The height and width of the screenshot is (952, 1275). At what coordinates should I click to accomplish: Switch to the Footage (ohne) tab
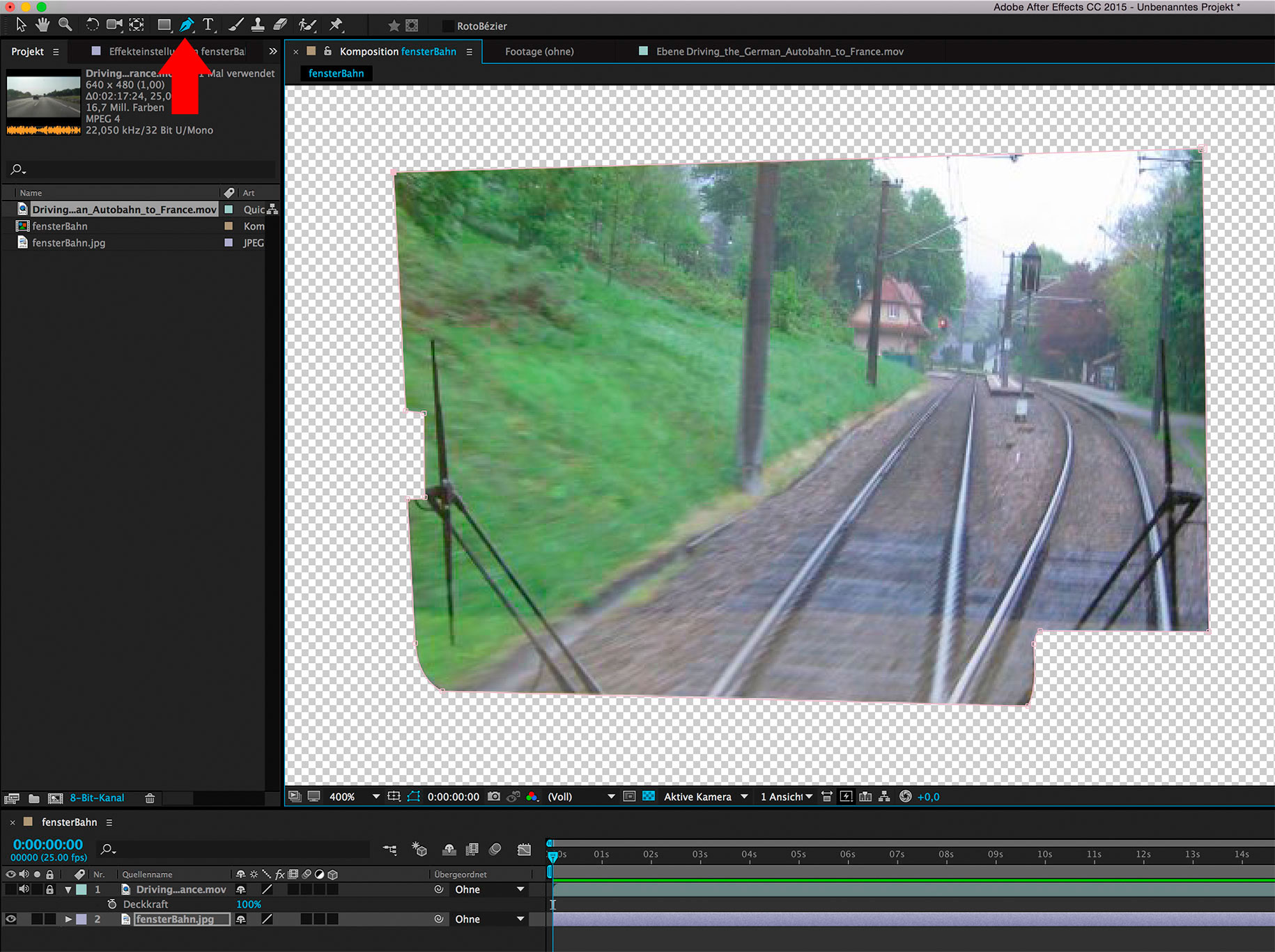[x=539, y=52]
